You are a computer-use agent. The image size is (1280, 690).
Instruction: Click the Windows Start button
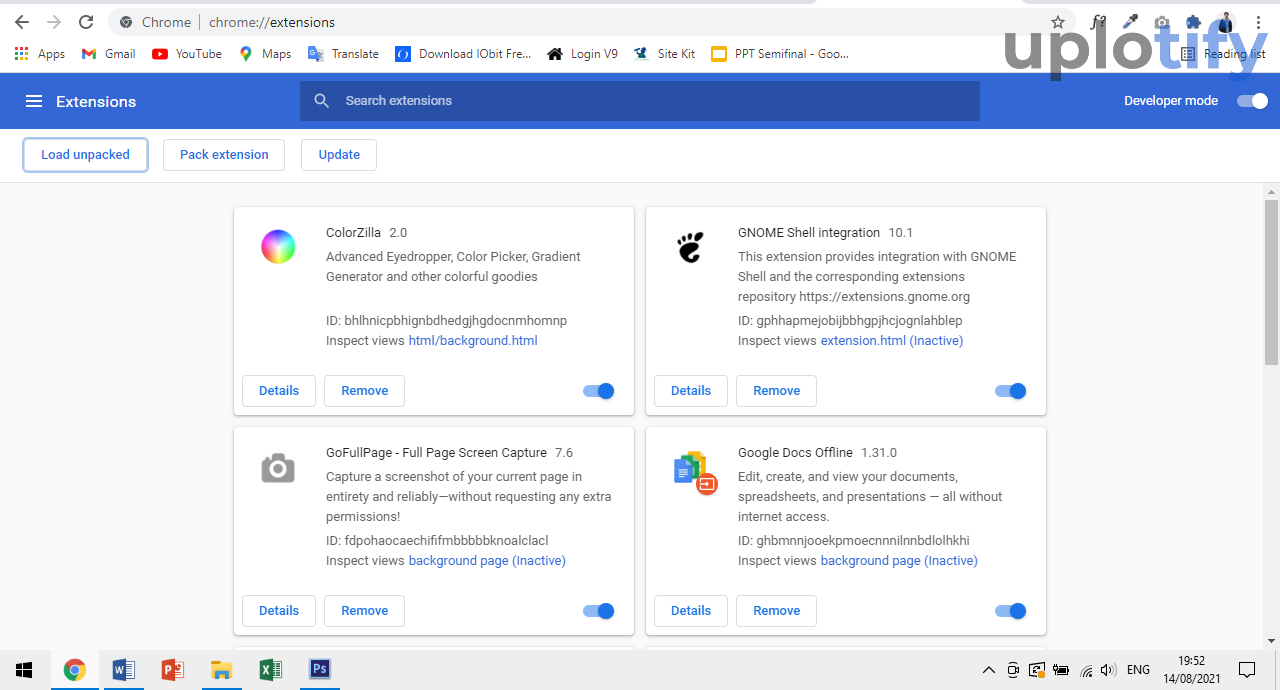click(x=24, y=670)
